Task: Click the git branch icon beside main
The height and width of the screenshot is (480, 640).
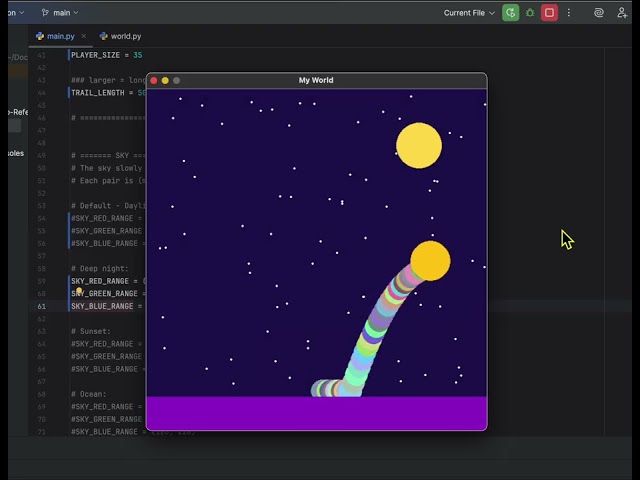Action: (45, 13)
